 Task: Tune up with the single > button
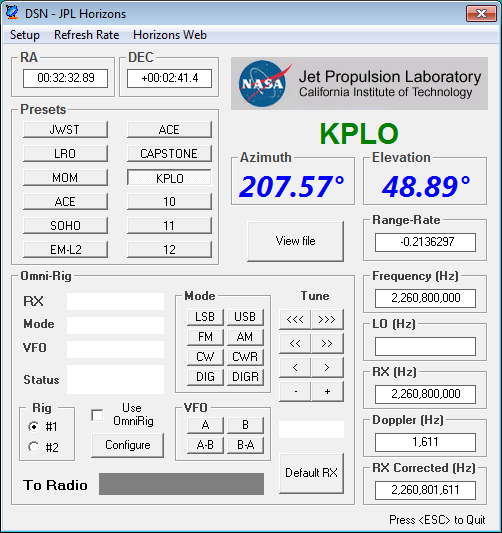click(327, 367)
